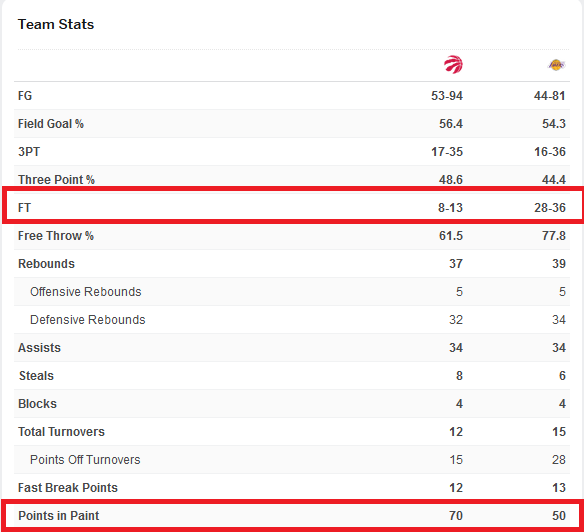Click the Fast Break Points label
Viewport: 584px width, 532px height.
(68, 488)
